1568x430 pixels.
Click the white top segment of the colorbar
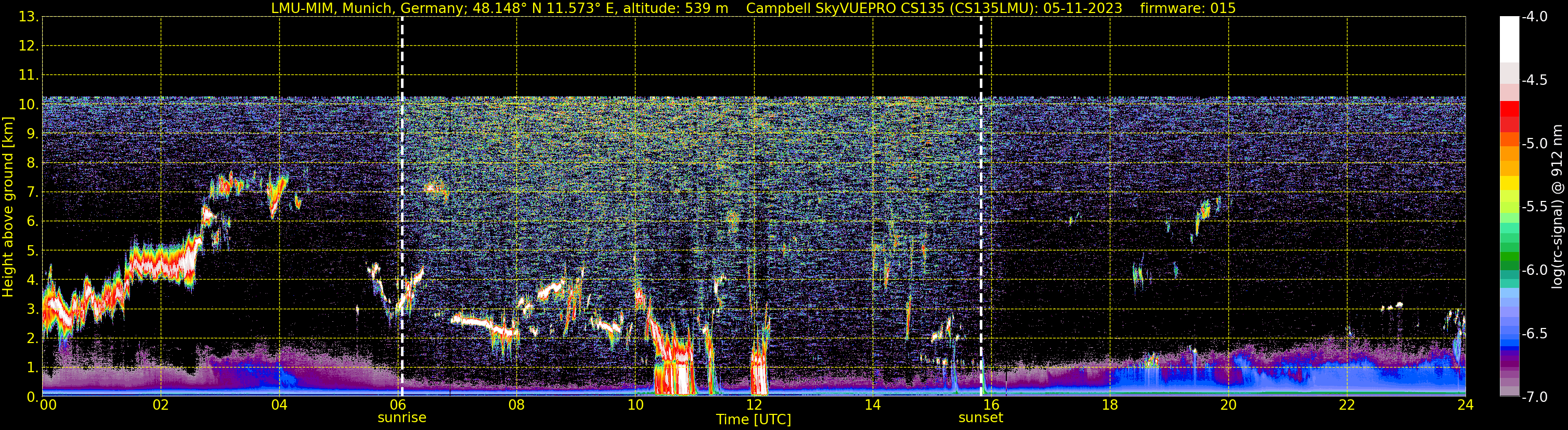click(1510, 40)
